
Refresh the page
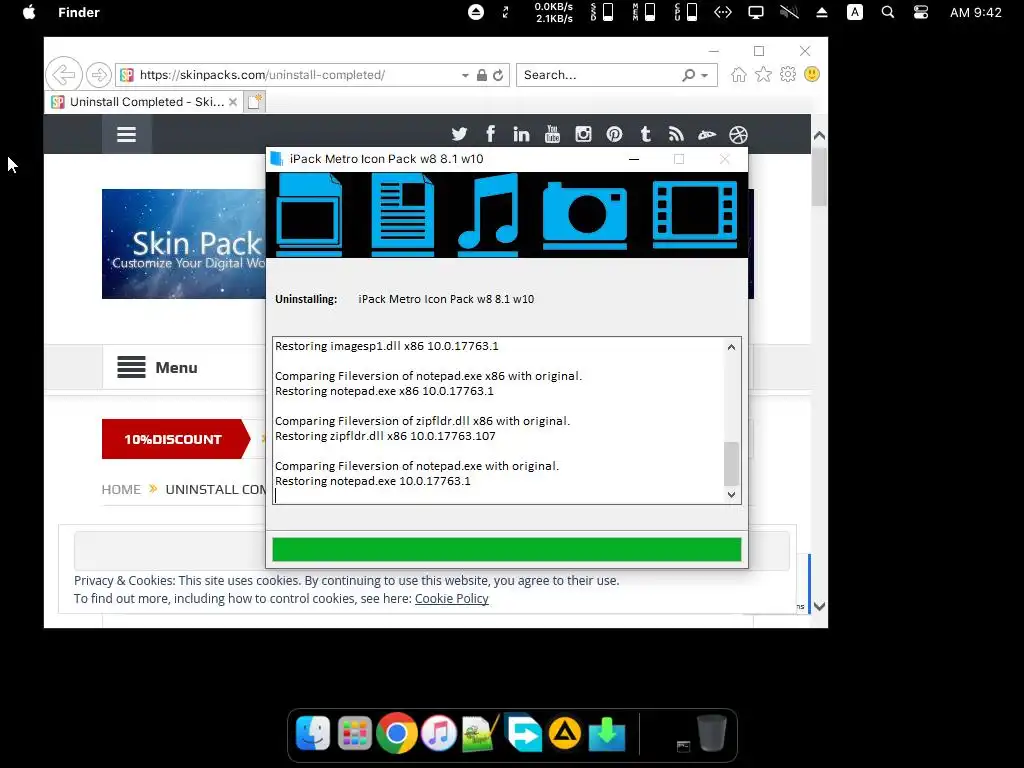[x=498, y=75]
